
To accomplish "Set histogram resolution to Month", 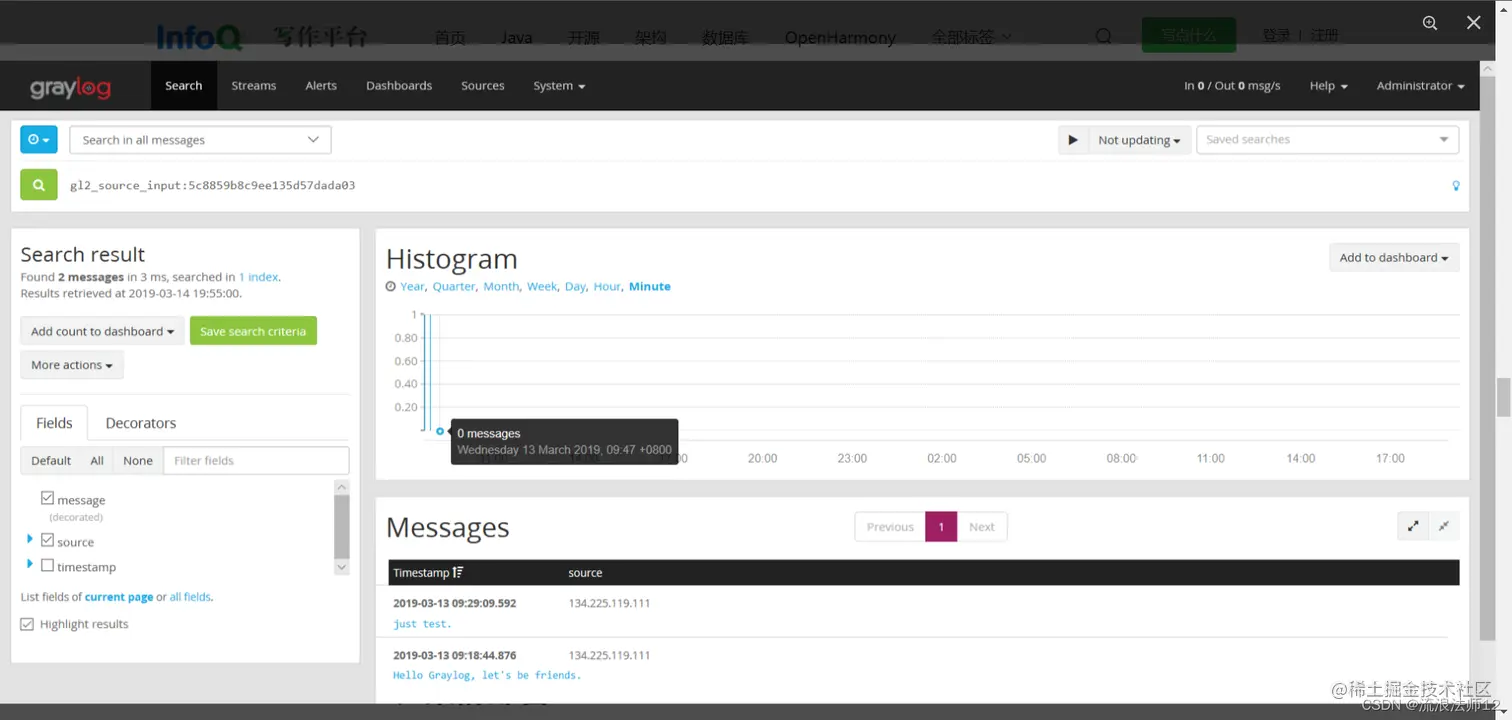I will pos(501,286).
